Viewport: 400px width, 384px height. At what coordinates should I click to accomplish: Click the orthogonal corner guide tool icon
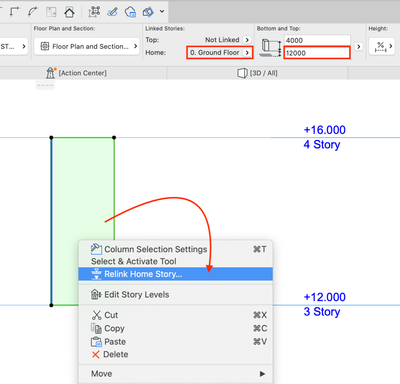pos(15,12)
